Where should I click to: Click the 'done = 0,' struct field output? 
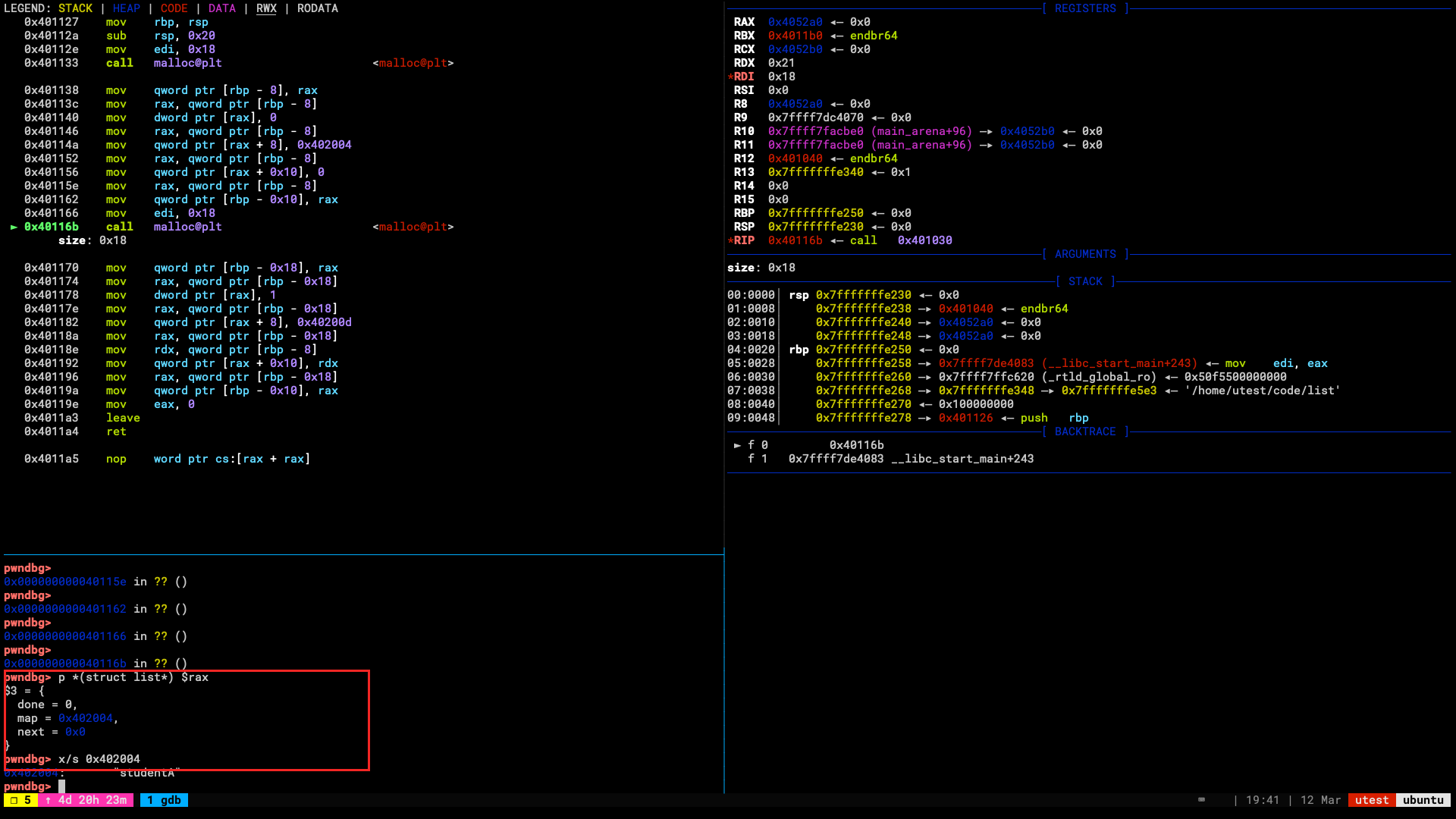(x=48, y=704)
